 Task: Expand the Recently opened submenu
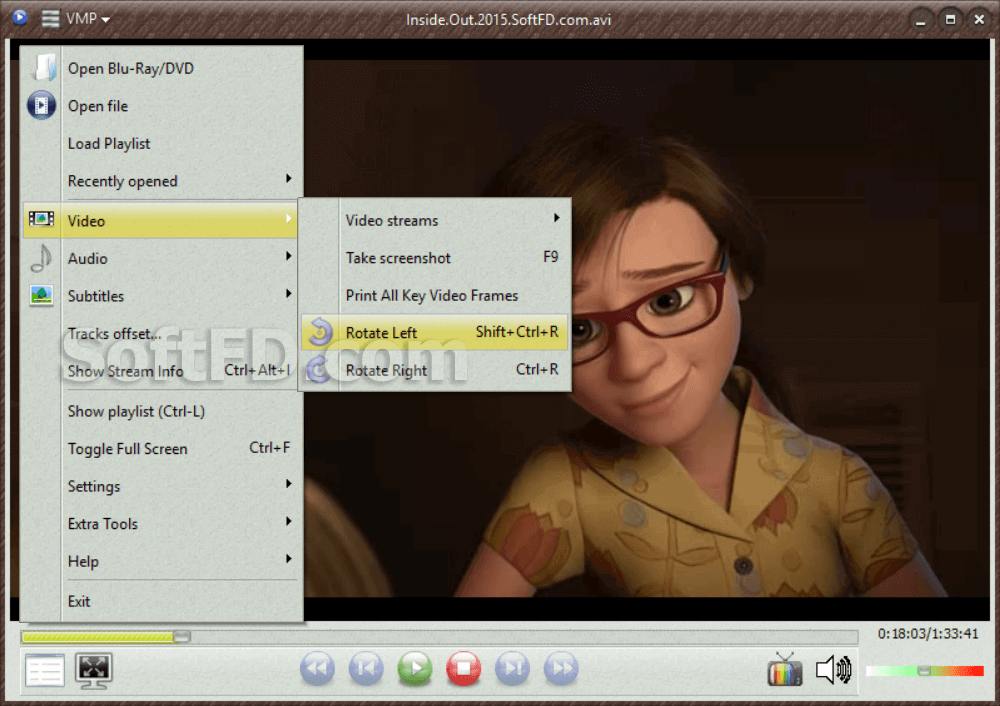click(288, 179)
